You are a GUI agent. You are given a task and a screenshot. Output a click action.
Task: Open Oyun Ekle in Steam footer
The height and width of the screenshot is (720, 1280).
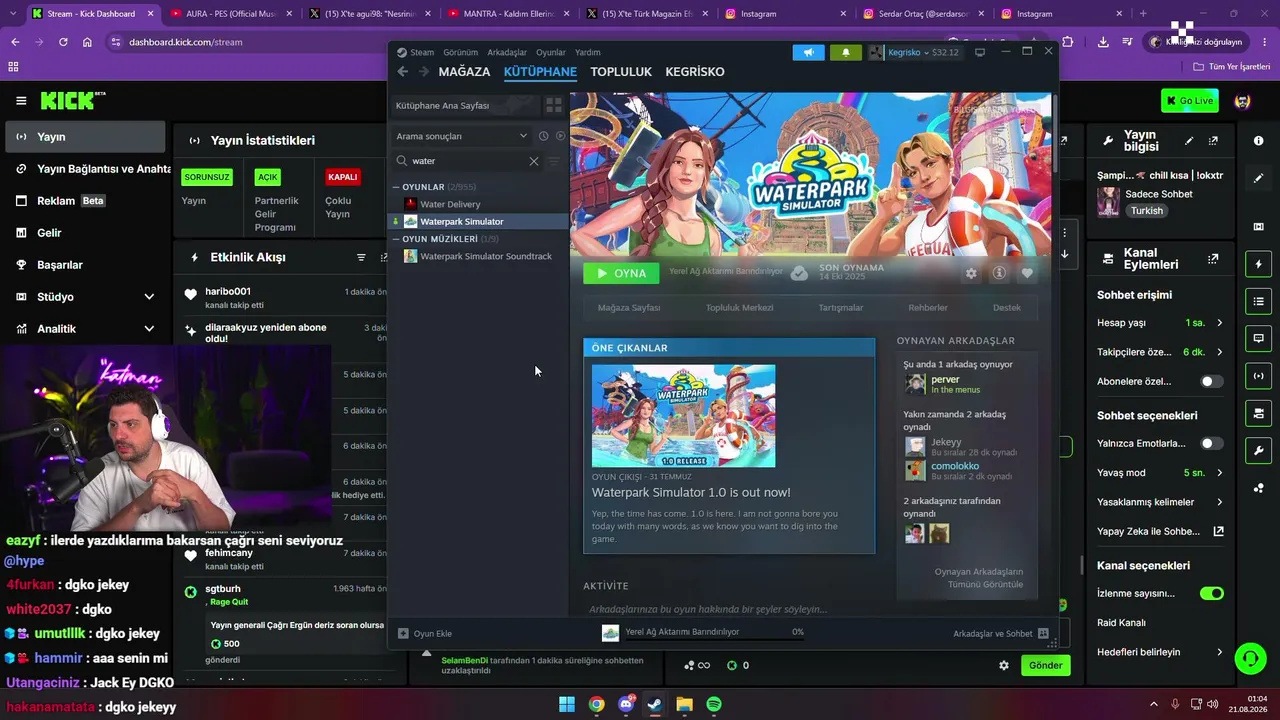(425, 633)
